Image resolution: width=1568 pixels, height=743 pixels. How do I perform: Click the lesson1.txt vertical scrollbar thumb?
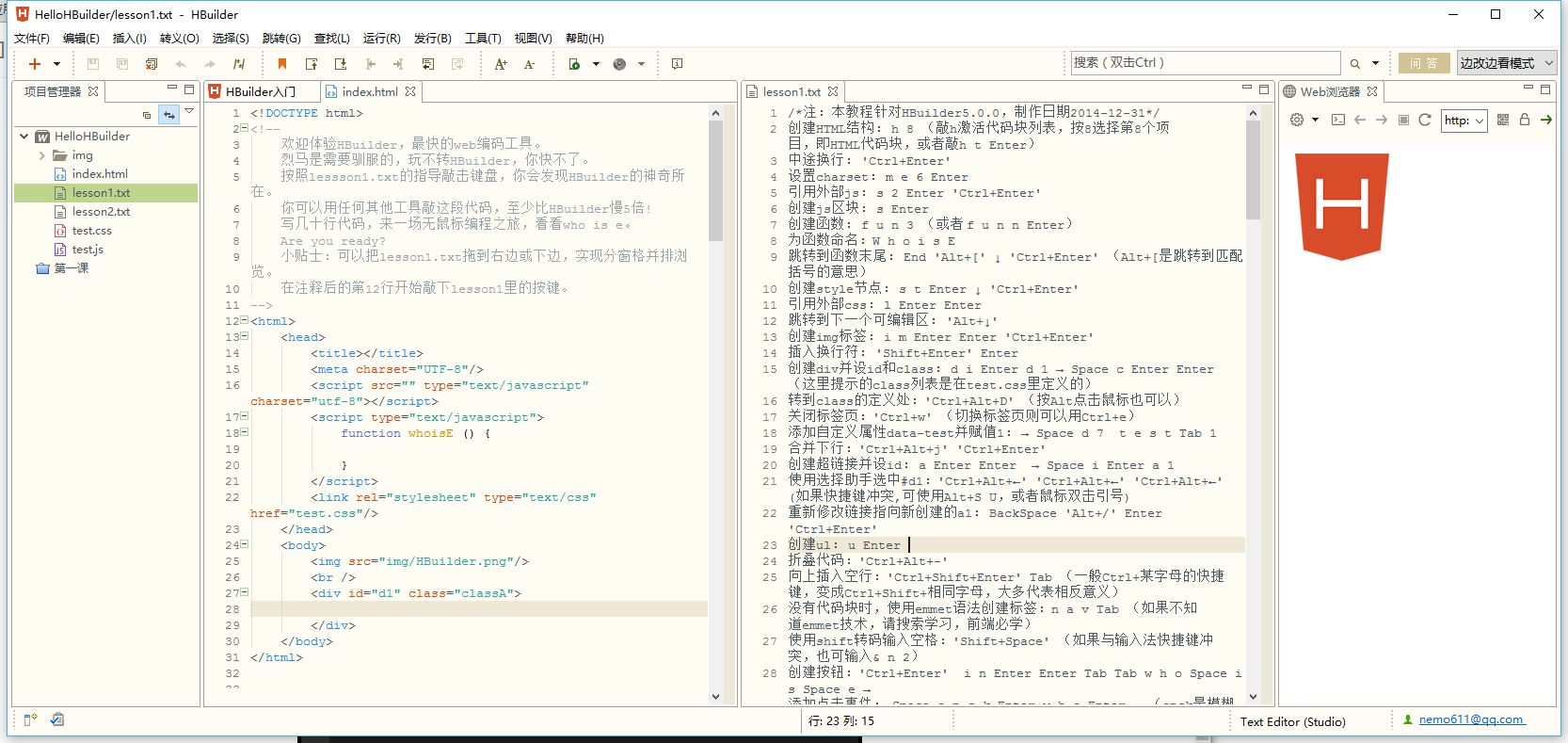[1253, 170]
